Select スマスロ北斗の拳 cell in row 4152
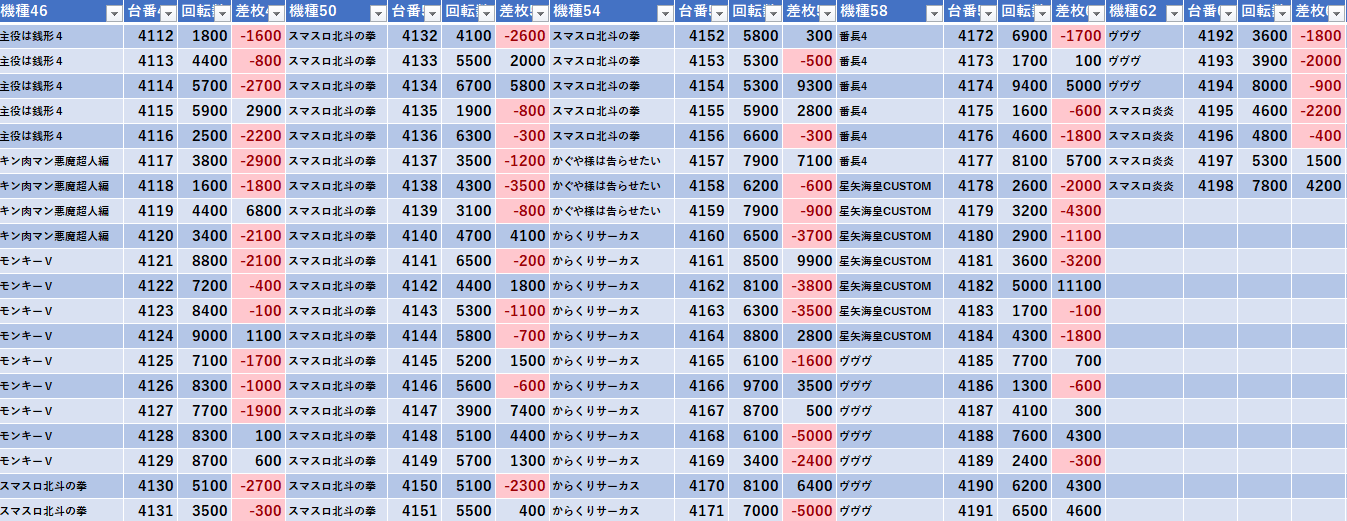The image size is (1347, 521). click(x=612, y=36)
